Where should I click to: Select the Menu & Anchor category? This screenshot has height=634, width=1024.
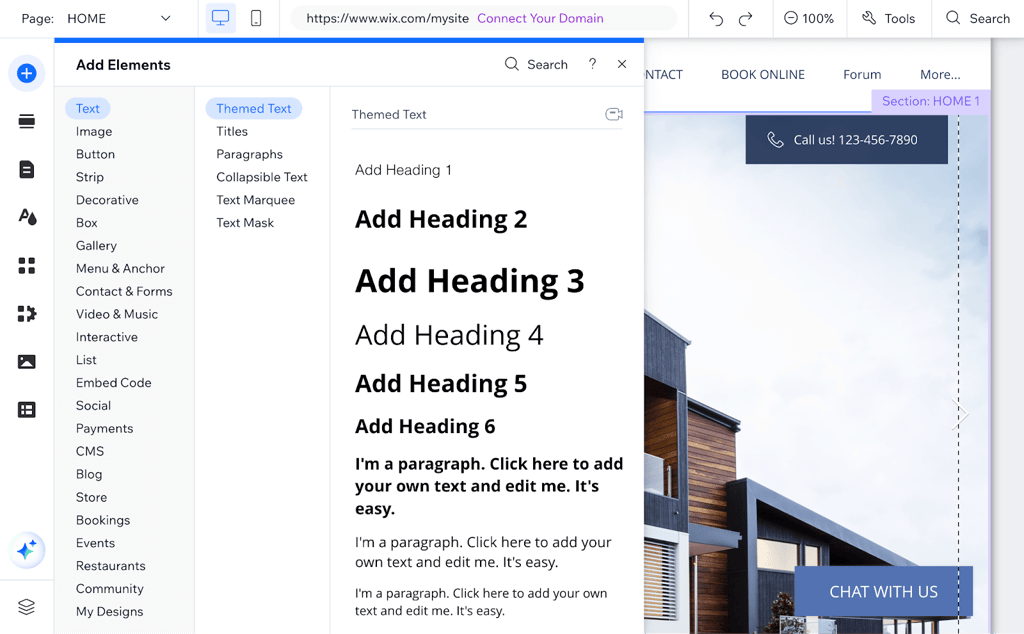tap(120, 268)
